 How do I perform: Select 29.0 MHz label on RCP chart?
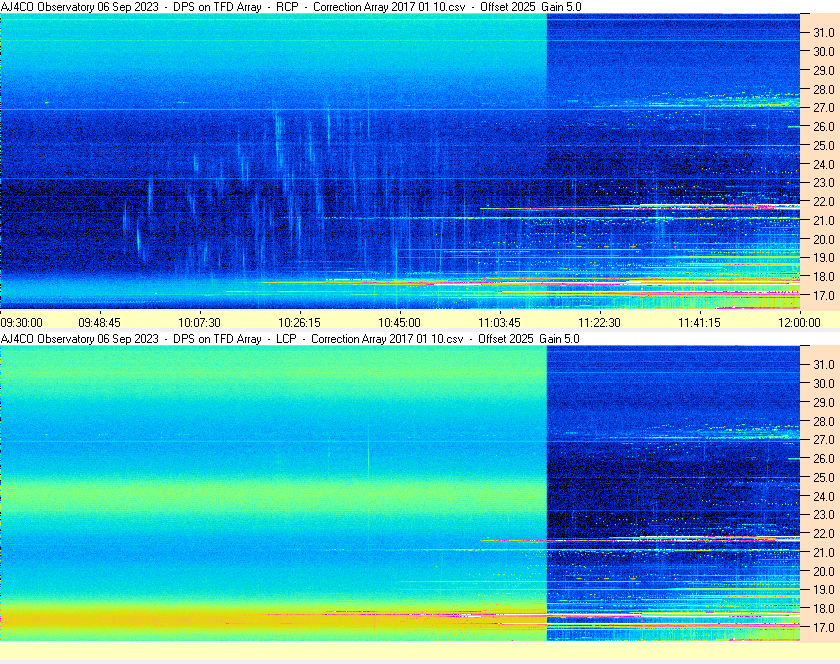(x=824, y=70)
